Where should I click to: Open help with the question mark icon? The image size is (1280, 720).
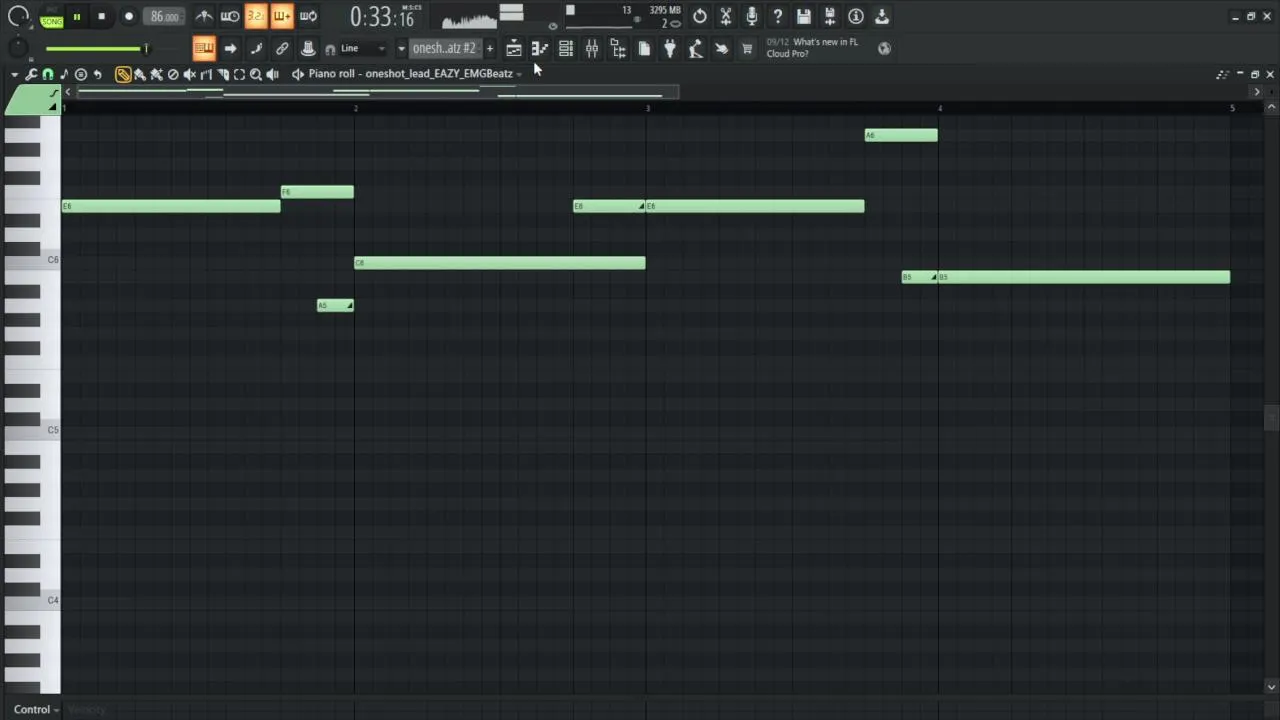click(x=777, y=16)
